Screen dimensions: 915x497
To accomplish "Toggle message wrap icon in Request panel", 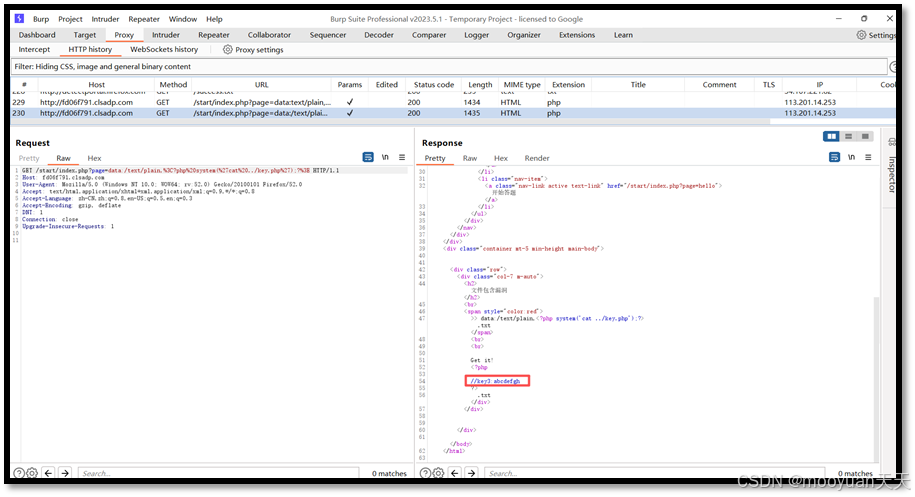I will click(x=368, y=158).
